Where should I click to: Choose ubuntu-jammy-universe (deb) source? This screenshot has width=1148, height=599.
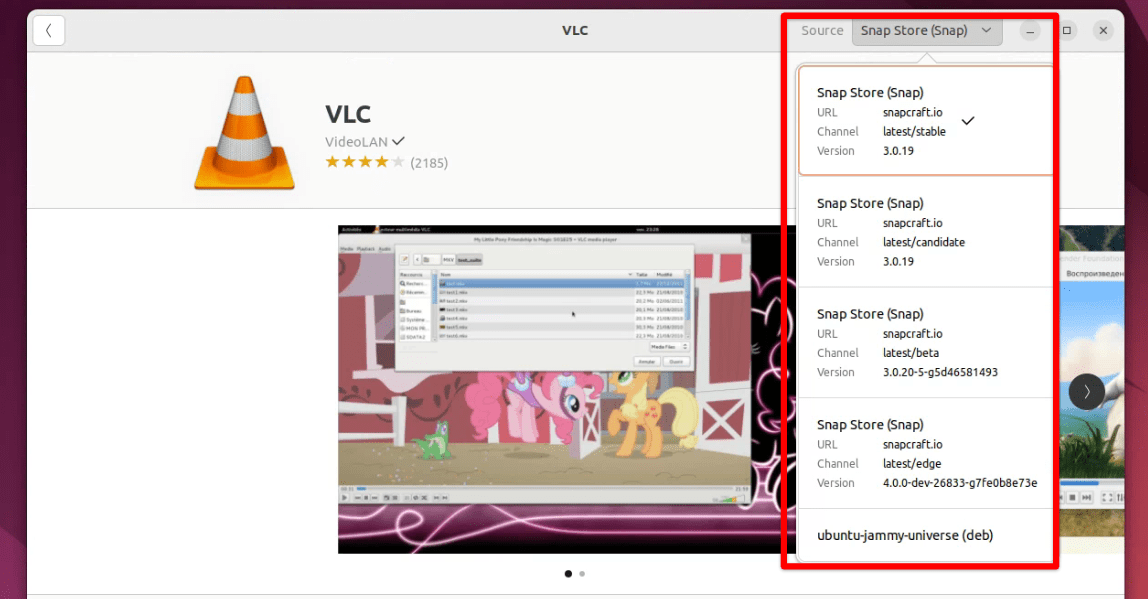[925, 535]
